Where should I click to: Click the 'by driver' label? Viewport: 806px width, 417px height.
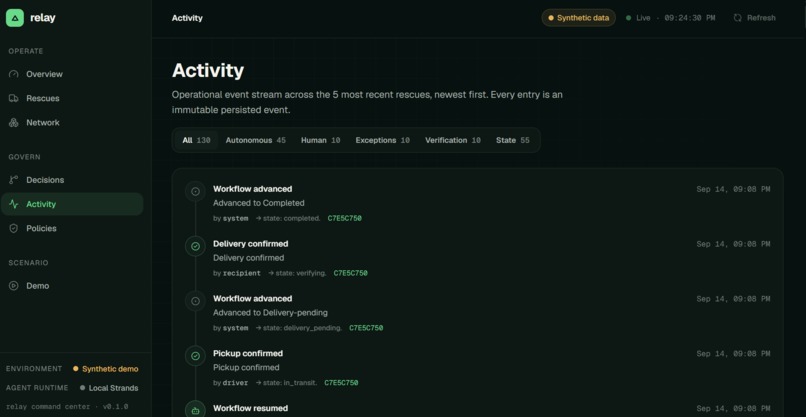231,383
